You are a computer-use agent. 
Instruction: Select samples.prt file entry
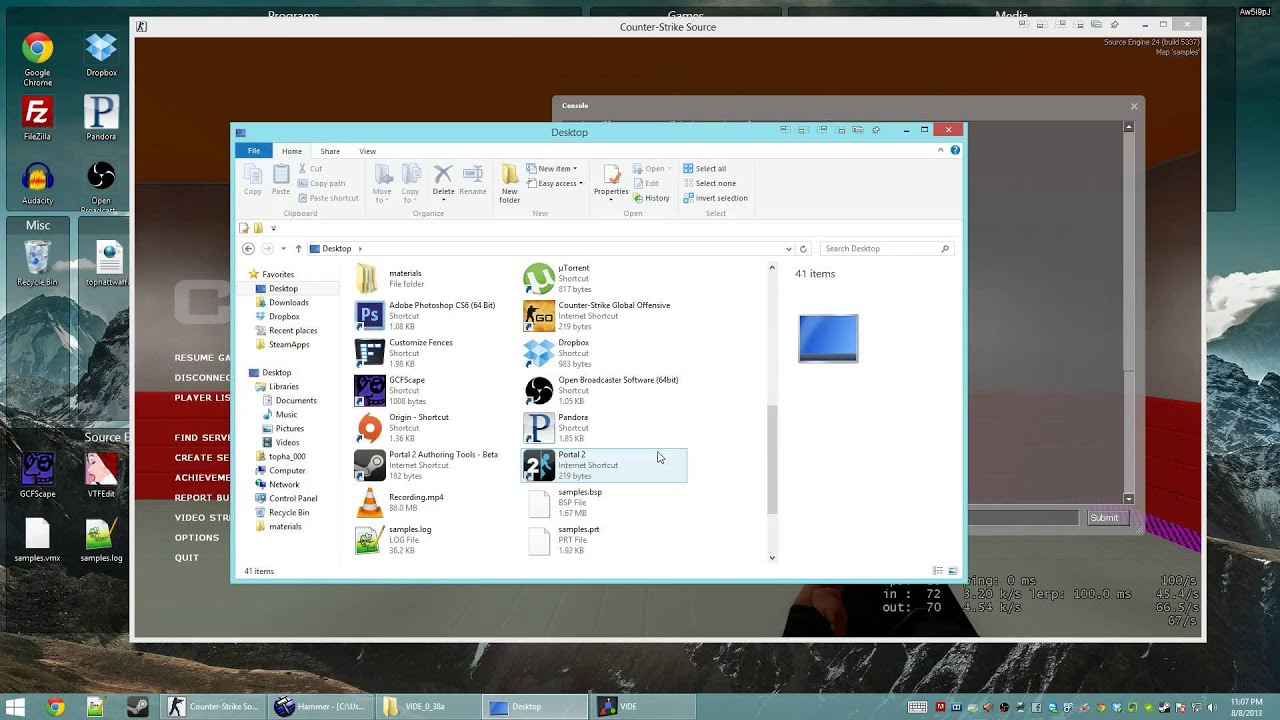tap(604, 539)
